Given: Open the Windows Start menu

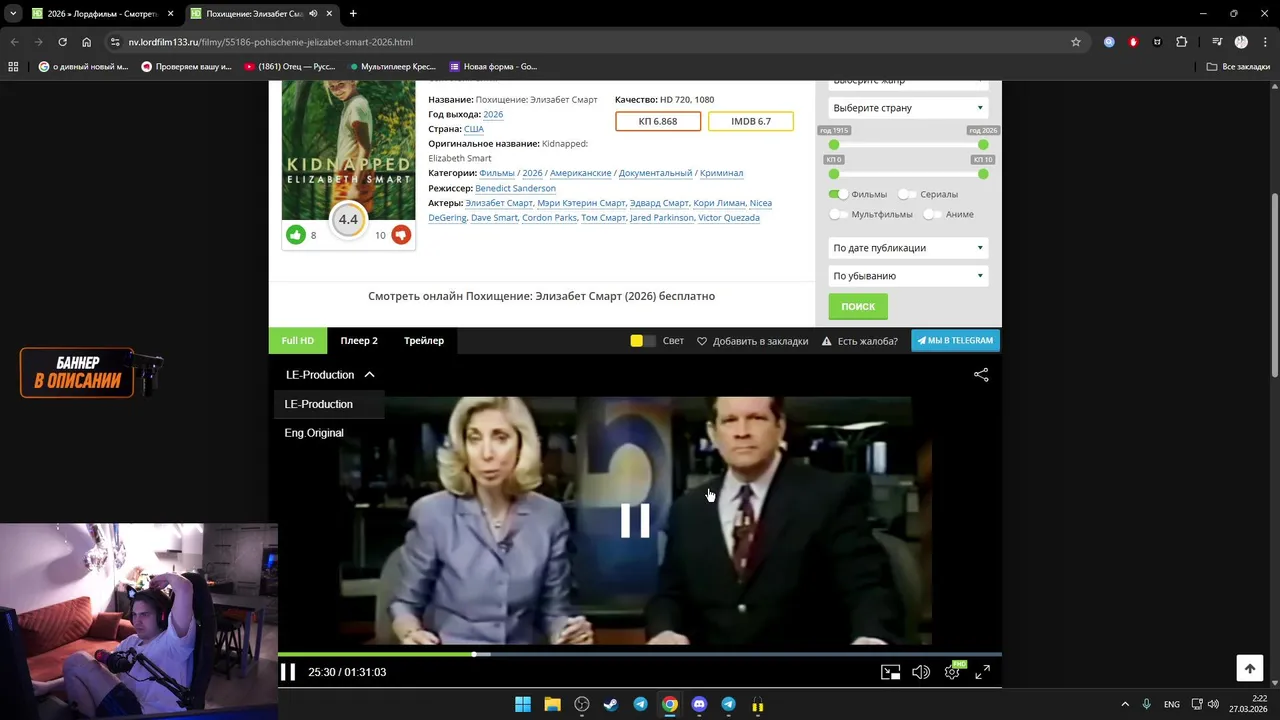Looking at the screenshot, I should (523, 704).
